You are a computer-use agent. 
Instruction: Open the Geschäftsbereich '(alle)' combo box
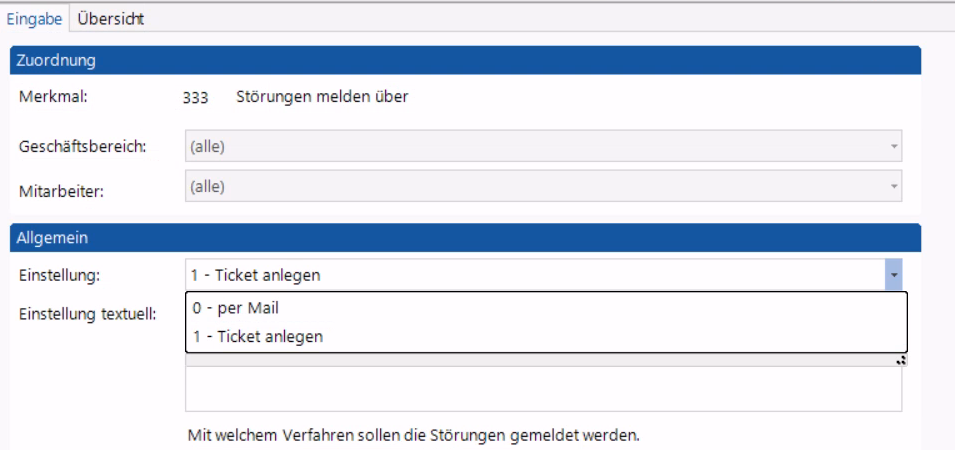543,146
